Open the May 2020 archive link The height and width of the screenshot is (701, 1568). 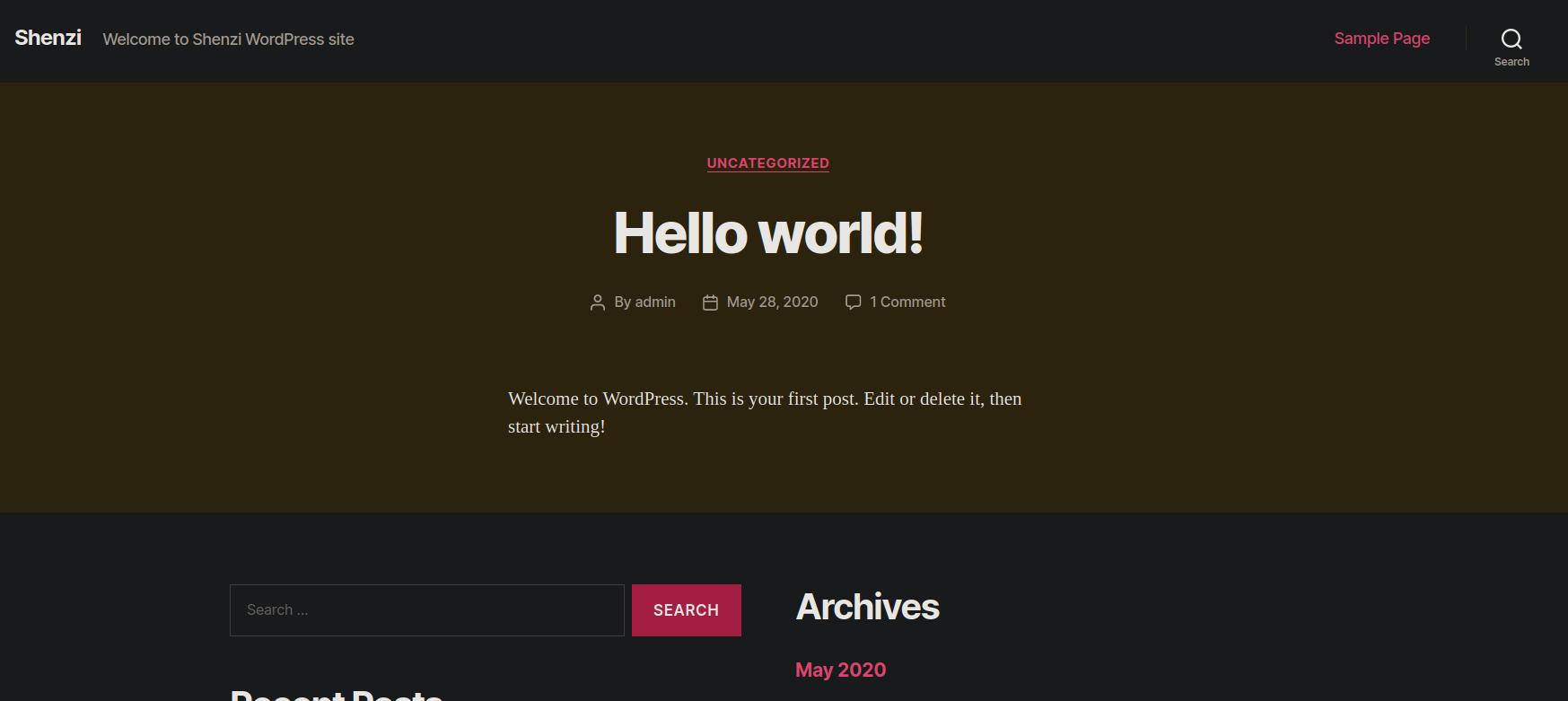click(x=840, y=670)
